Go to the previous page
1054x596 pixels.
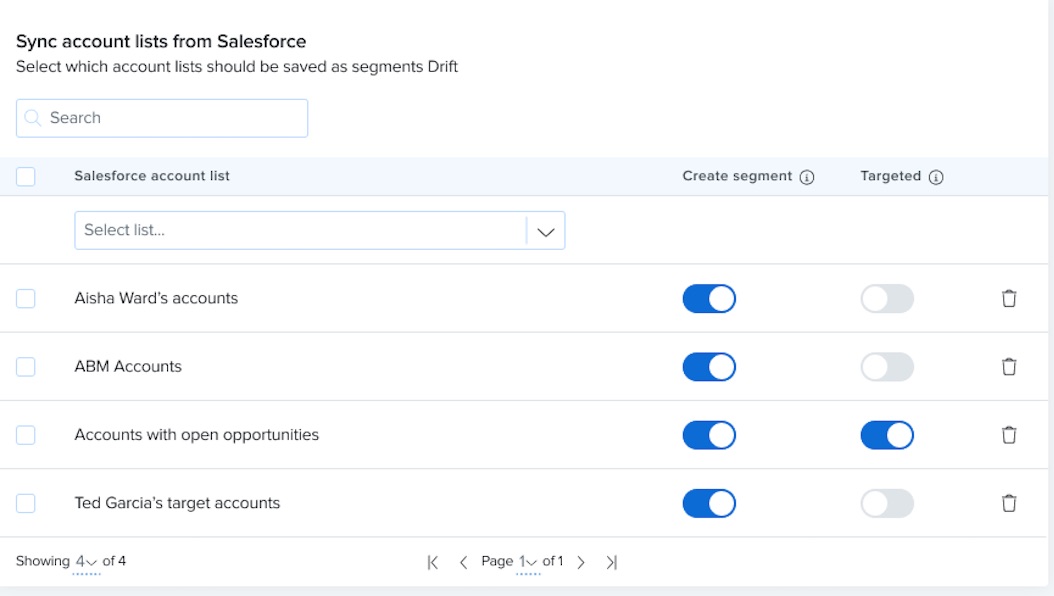pyautogui.click(x=463, y=562)
